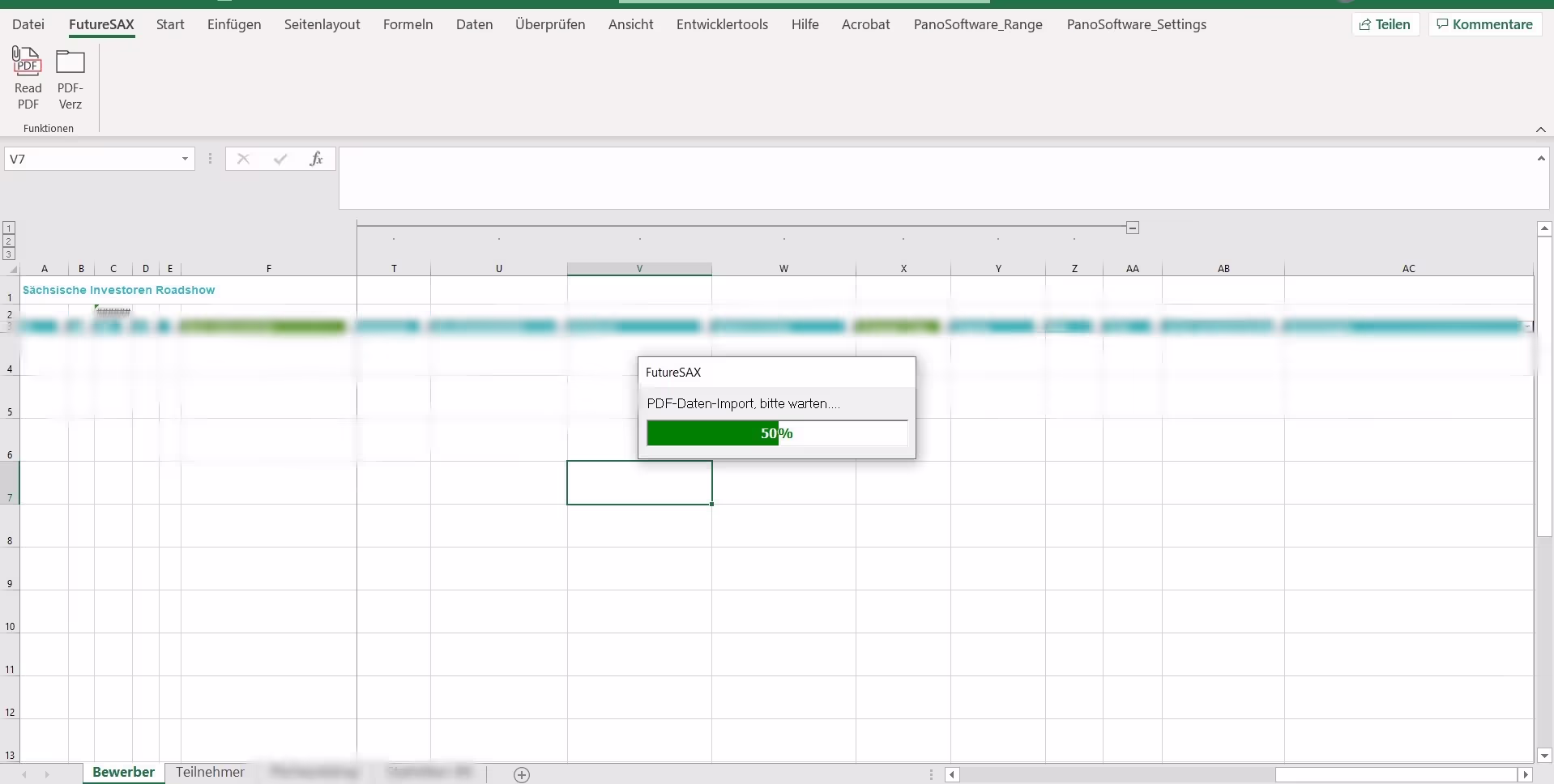Click the Select All corner triangle
This screenshot has width=1554, height=784.
(x=13, y=269)
